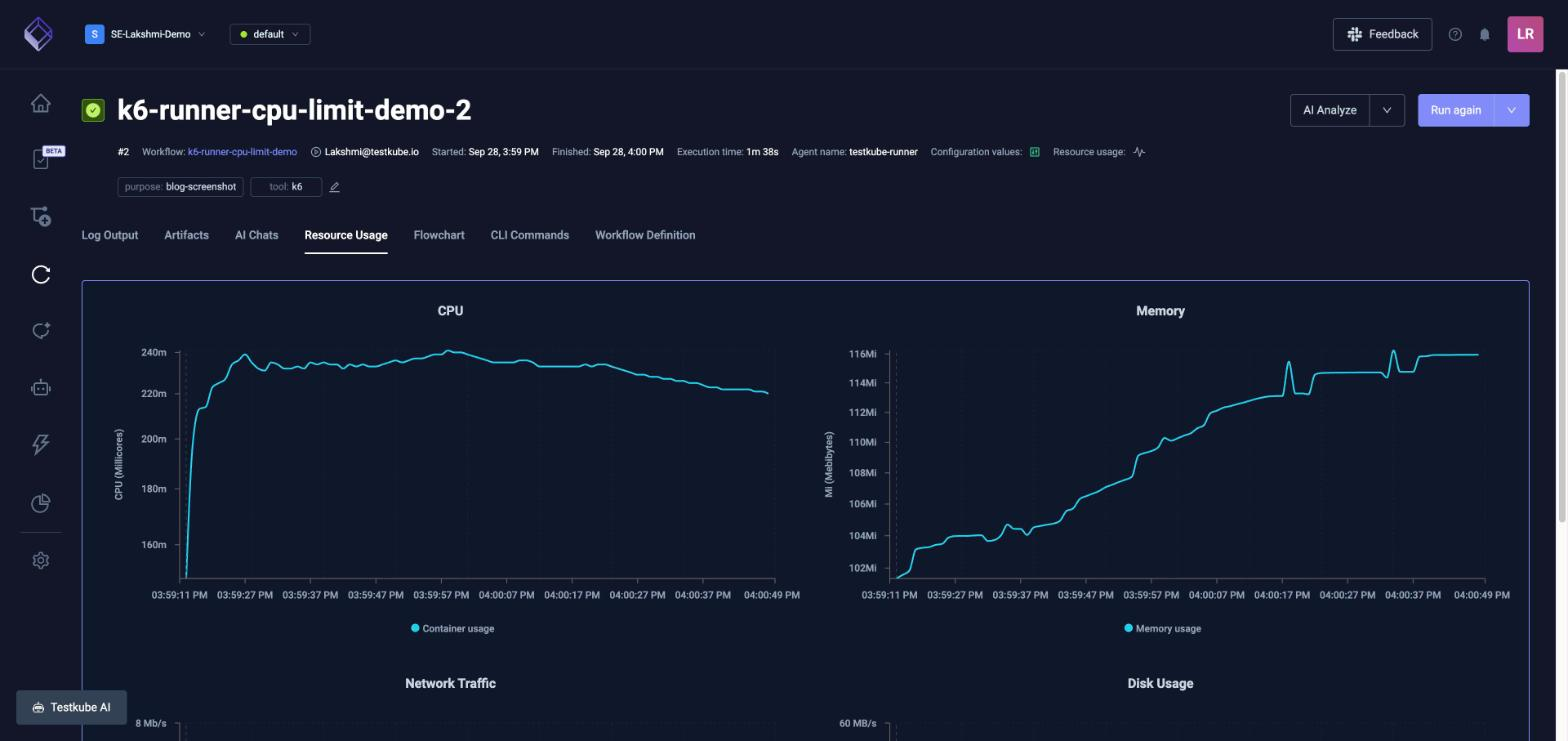1568x741 pixels.
Task: Open settings via the gear sidebar icon
Action: pos(41,560)
